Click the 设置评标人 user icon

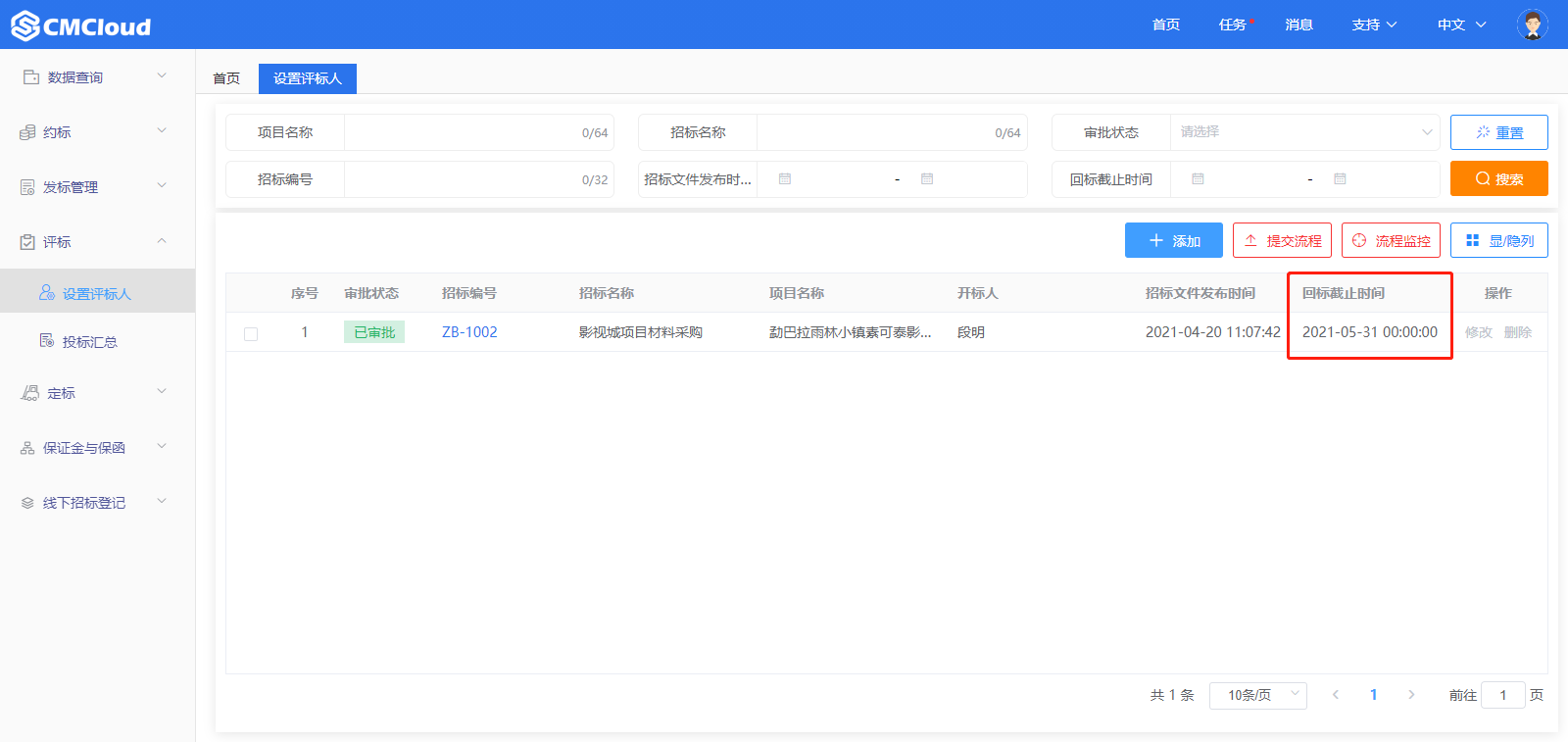[x=47, y=293]
